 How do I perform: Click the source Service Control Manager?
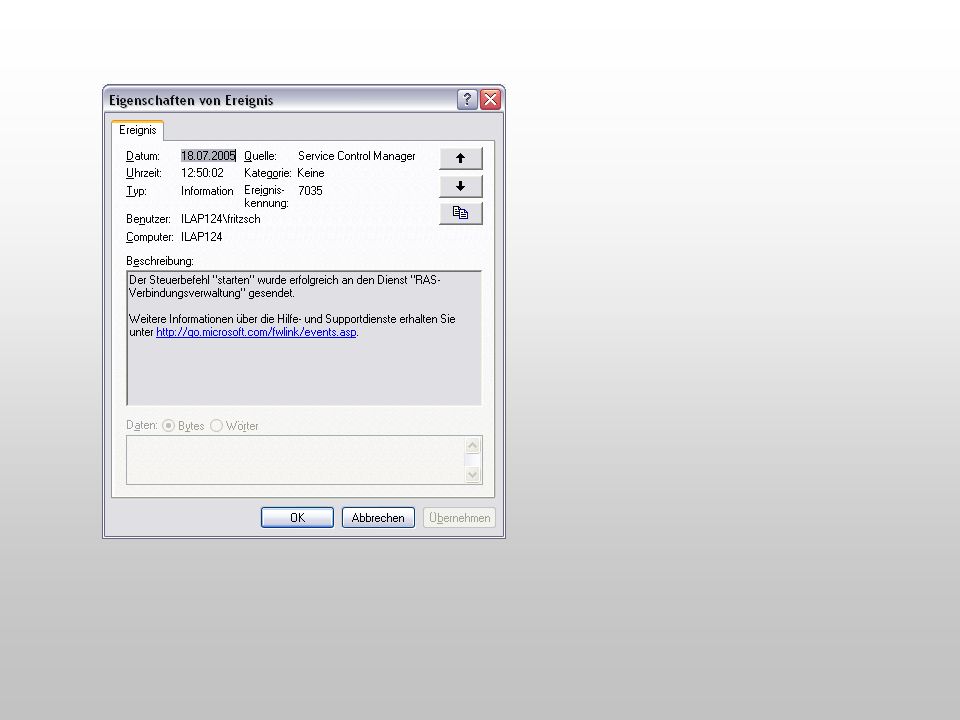tap(356, 156)
